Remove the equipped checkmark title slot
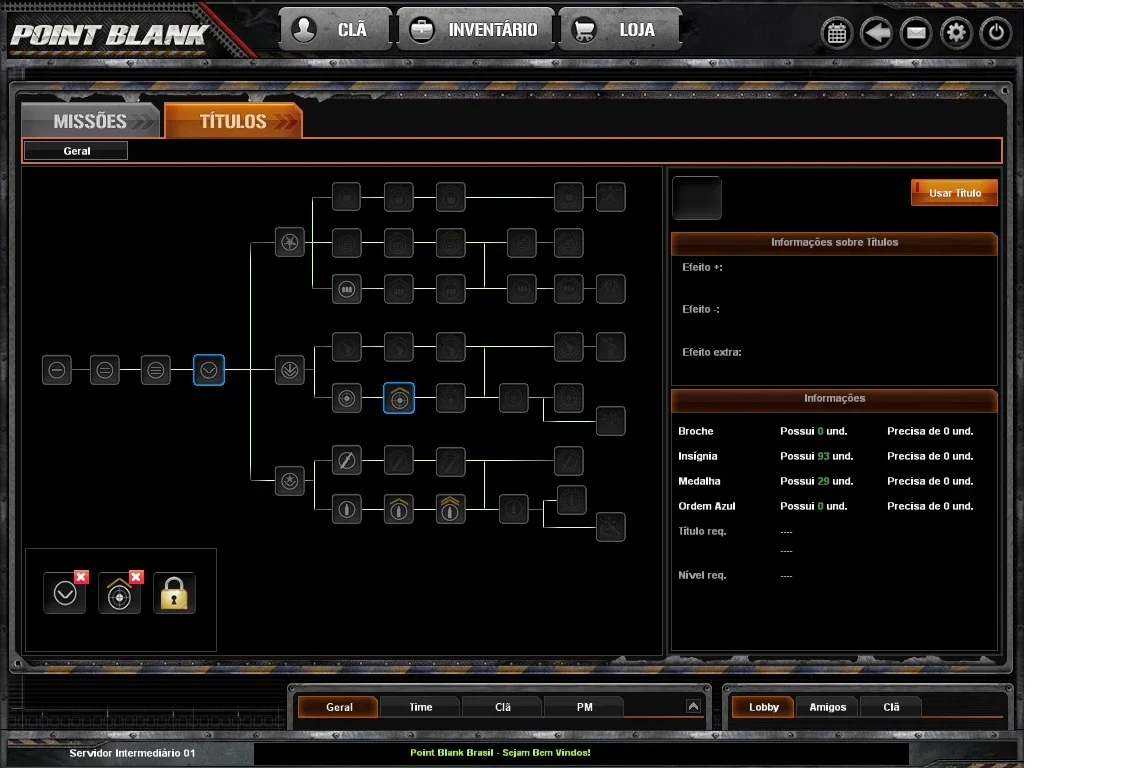1147x768 pixels. pos(81,577)
